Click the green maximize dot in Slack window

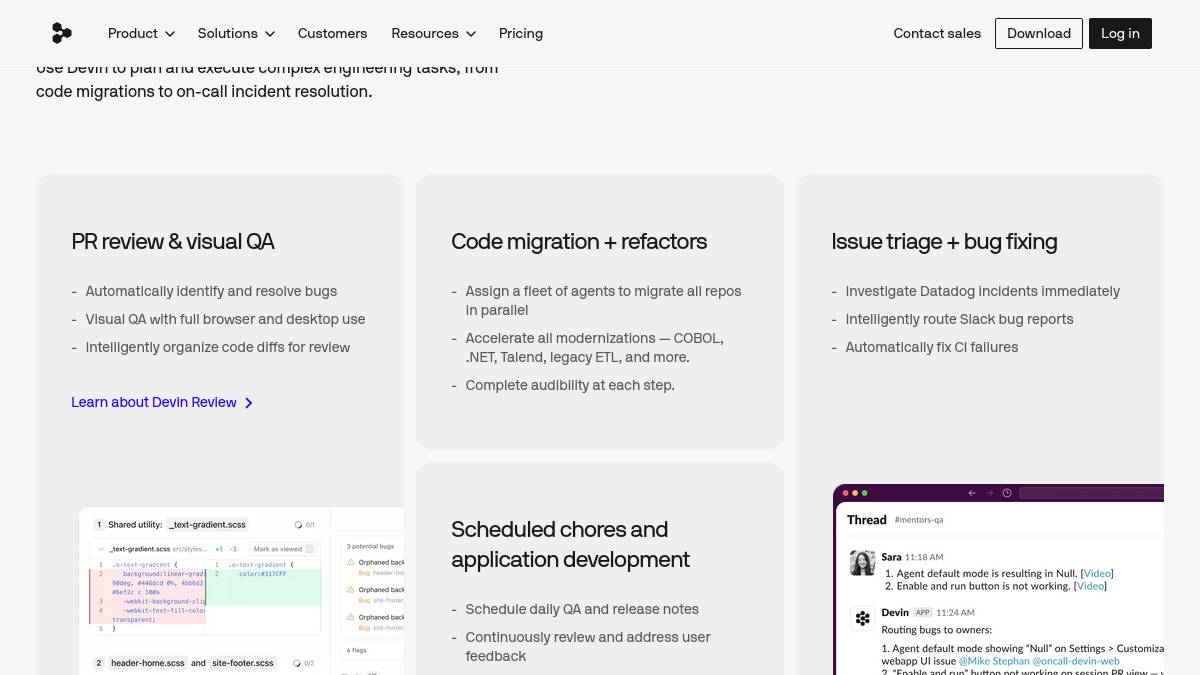[x=864, y=493]
